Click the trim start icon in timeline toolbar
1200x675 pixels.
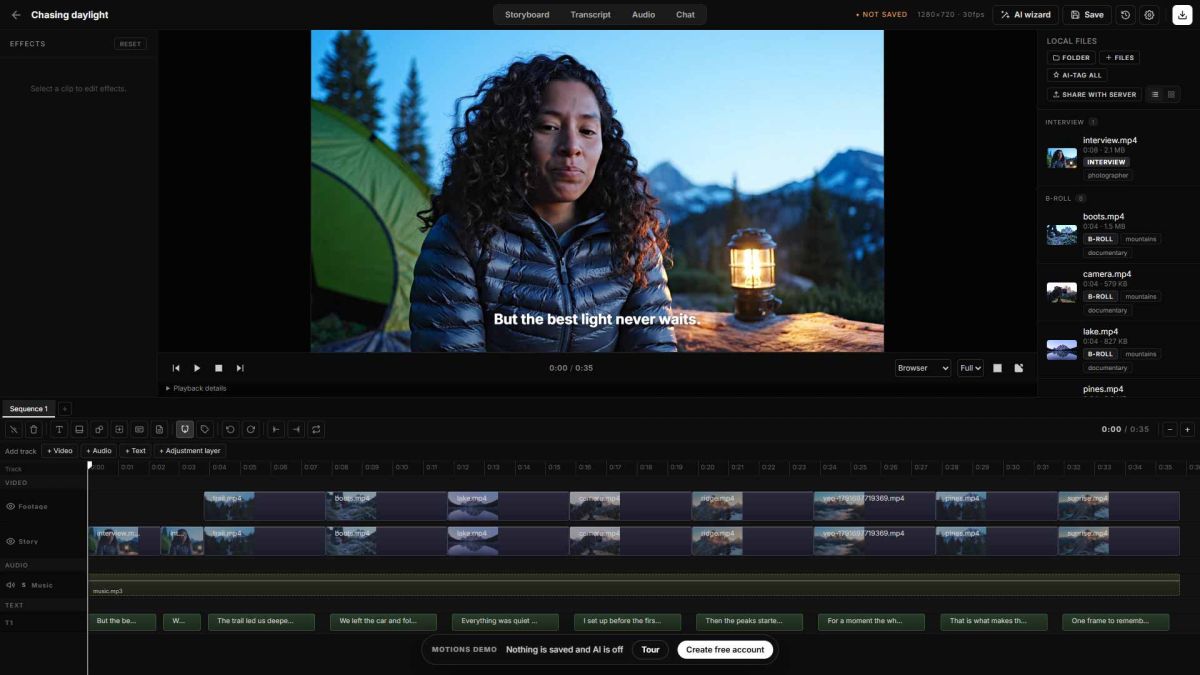[276, 429]
